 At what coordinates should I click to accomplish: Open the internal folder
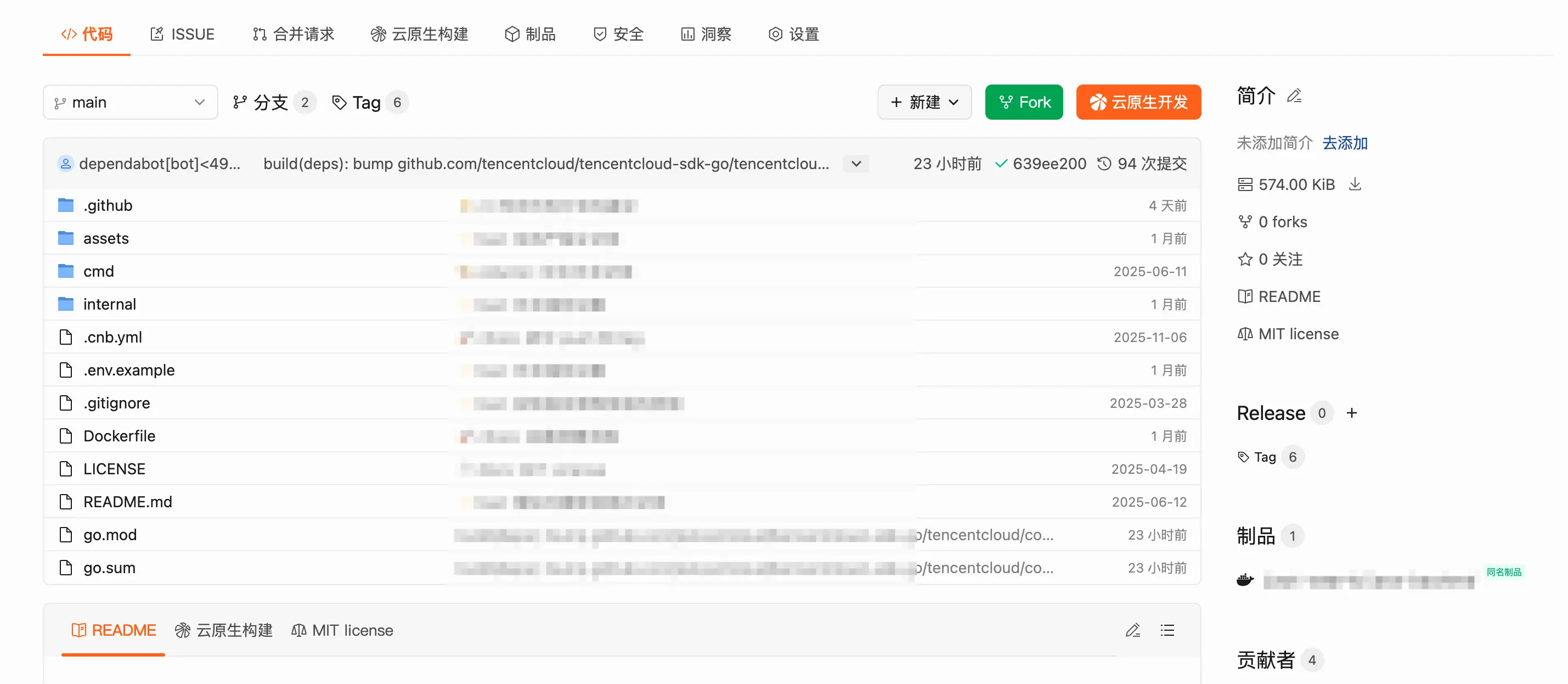click(110, 304)
